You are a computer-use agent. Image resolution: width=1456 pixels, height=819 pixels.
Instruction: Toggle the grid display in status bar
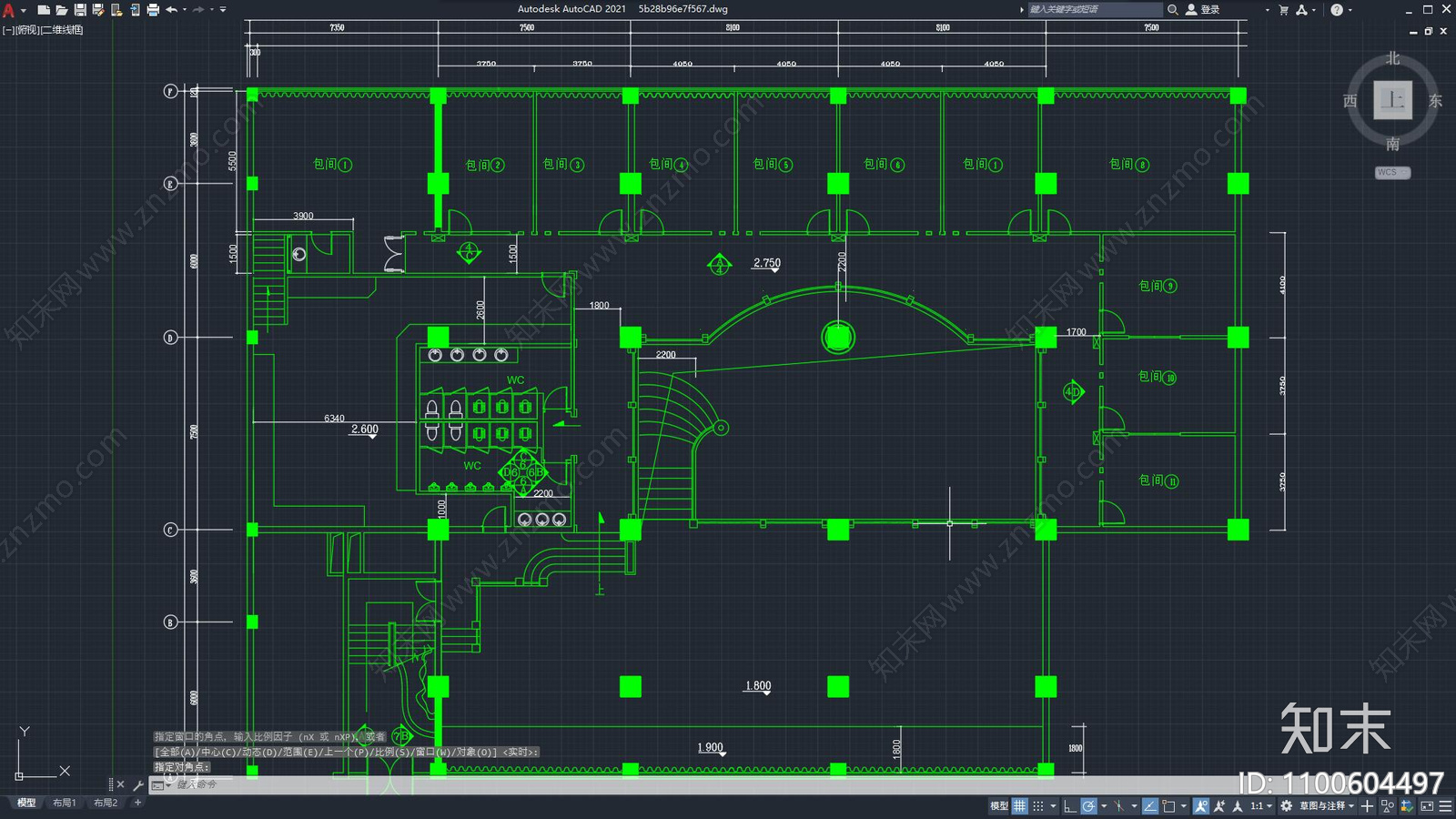[x=1020, y=806]
